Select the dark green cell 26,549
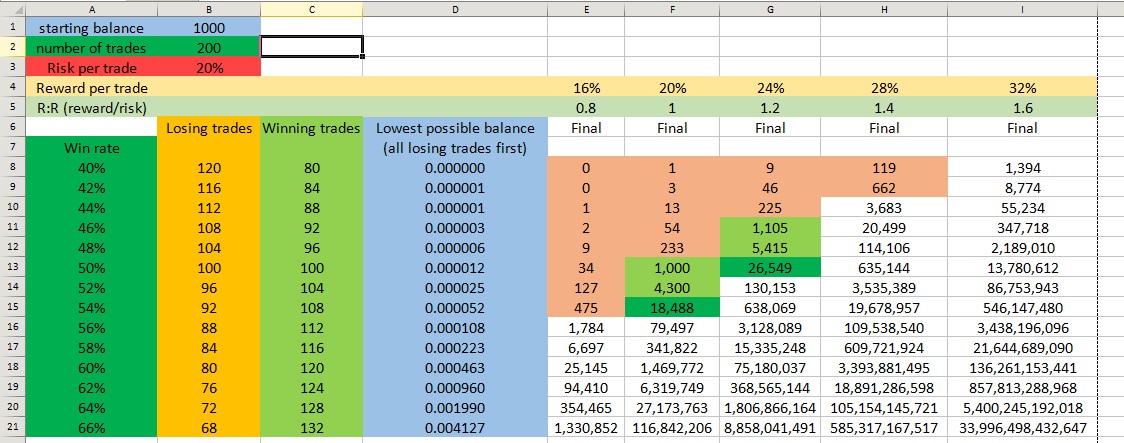This screenshot has height=443, width=1124. pos(770,269)
